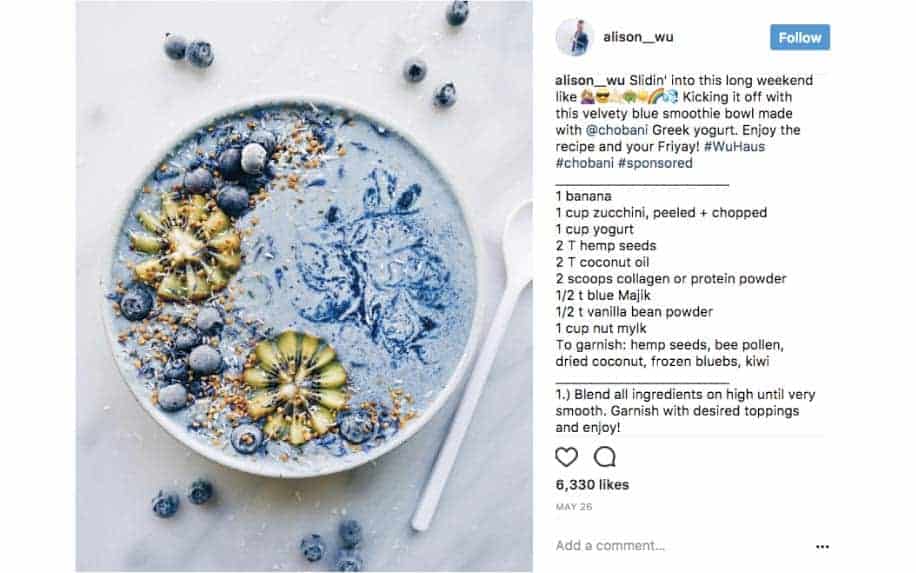Click the upper kiwi slice in photo
Screen dimensions: 916x573
pyautogui.click(x=186, y=248)
